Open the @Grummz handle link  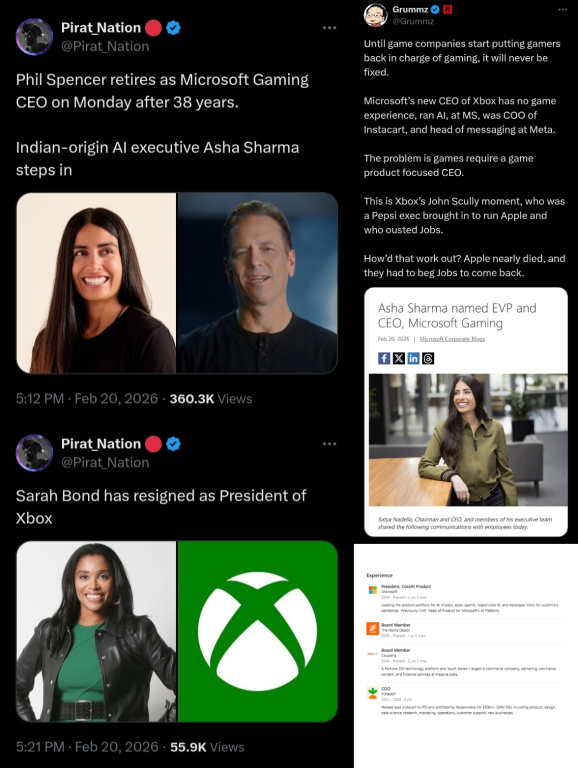(413, 22)
